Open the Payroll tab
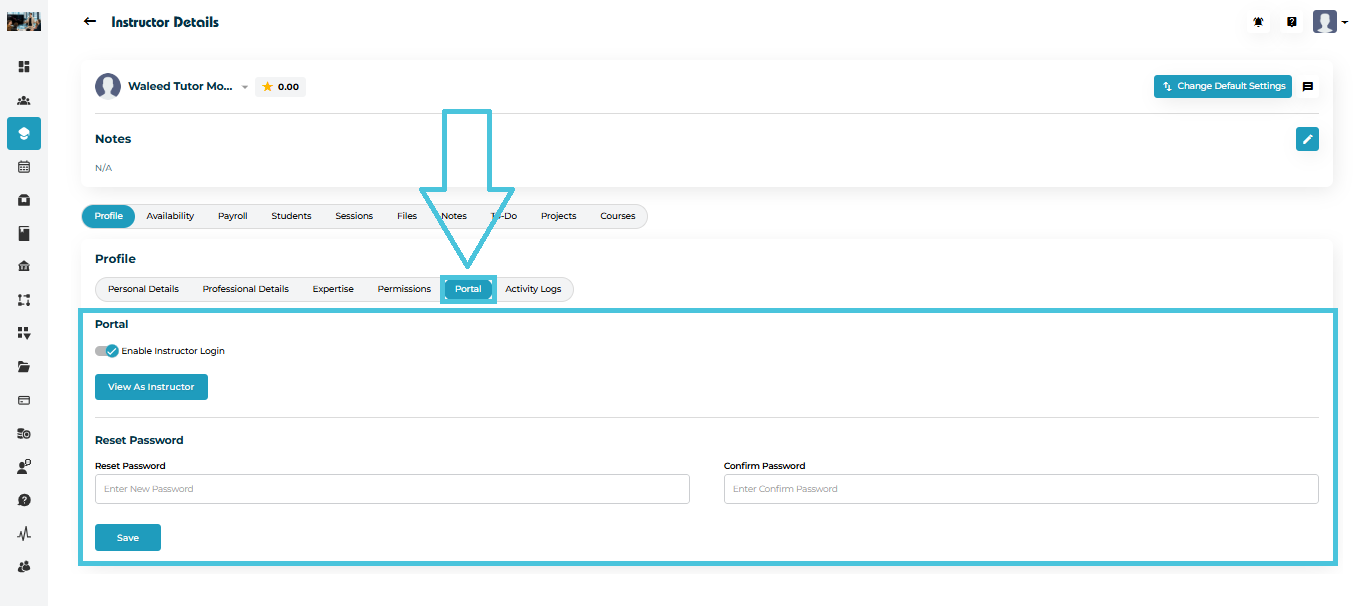The height and width of the screenshot is (606, 1366). [232, 216]
